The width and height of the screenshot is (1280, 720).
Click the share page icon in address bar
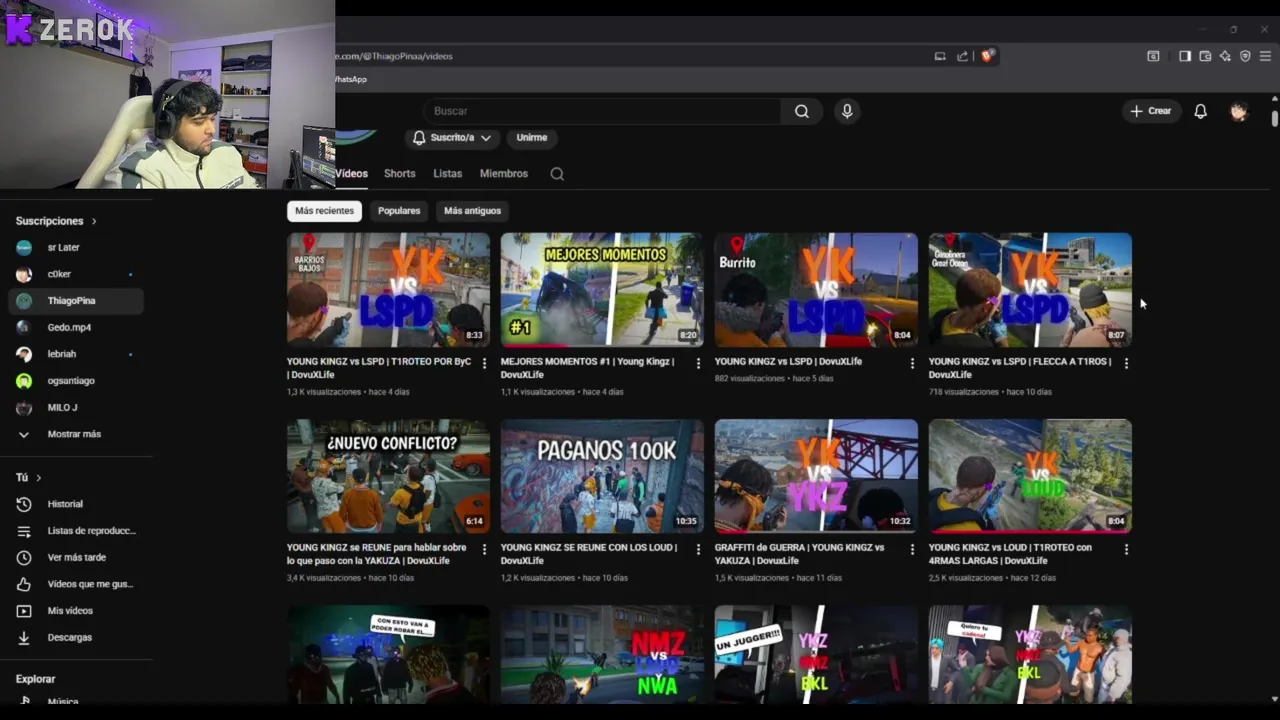[962, 56]
